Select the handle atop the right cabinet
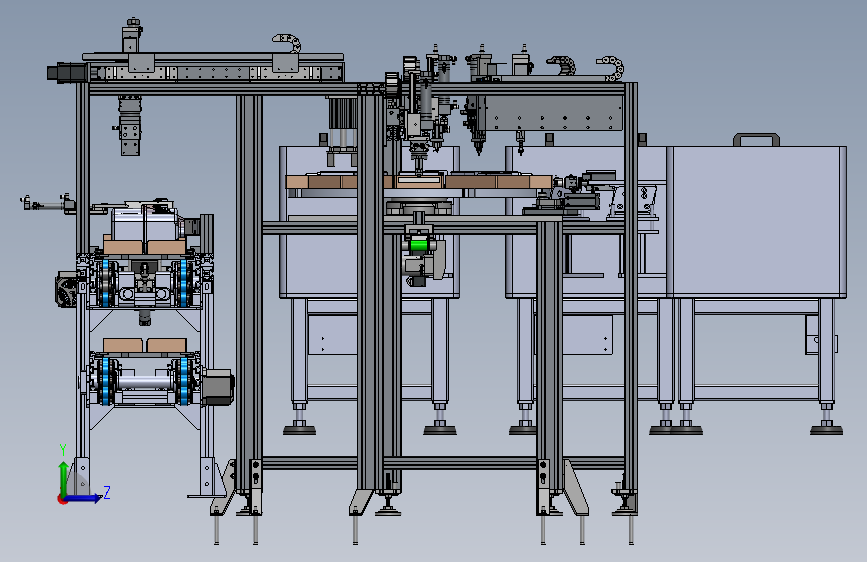This screenshot has height=562, width=867. click(756, 139)
